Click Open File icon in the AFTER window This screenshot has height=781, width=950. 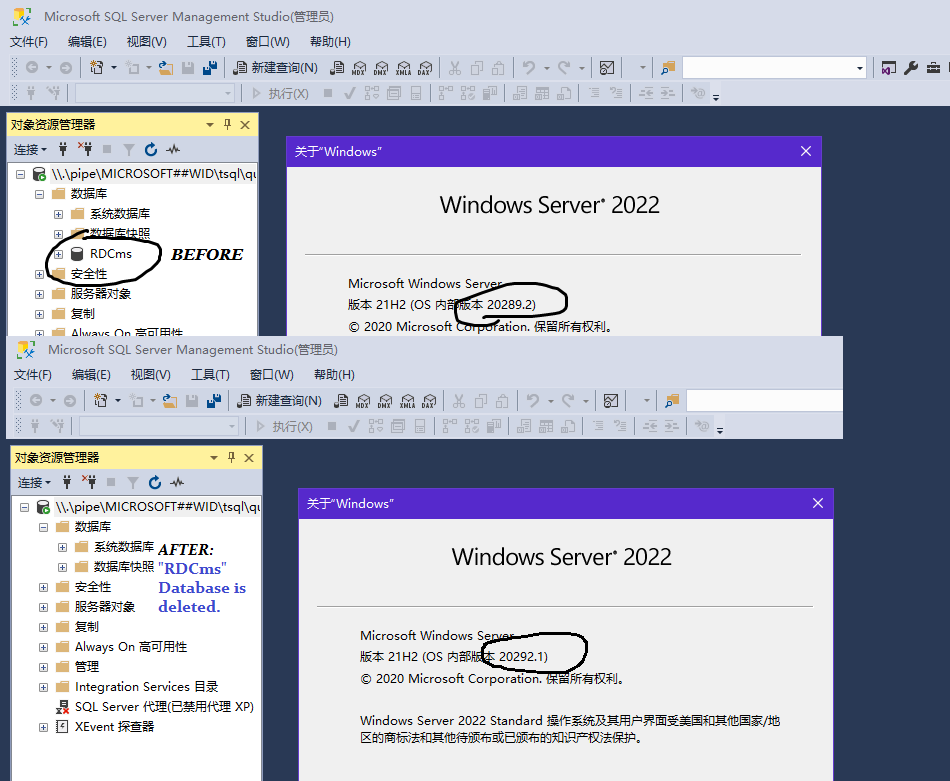coord(170,400)
